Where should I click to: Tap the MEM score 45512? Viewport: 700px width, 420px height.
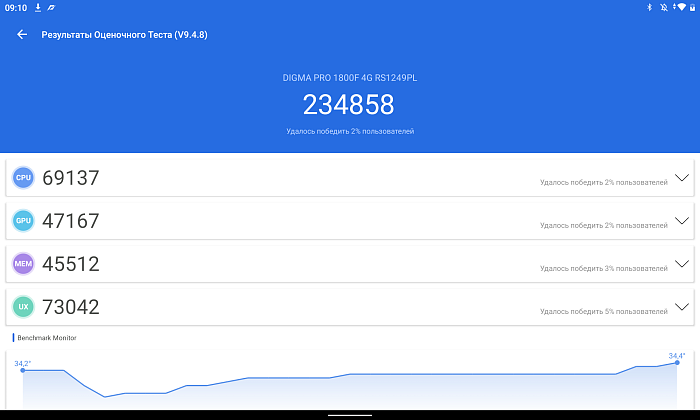[x=71, y=264]
